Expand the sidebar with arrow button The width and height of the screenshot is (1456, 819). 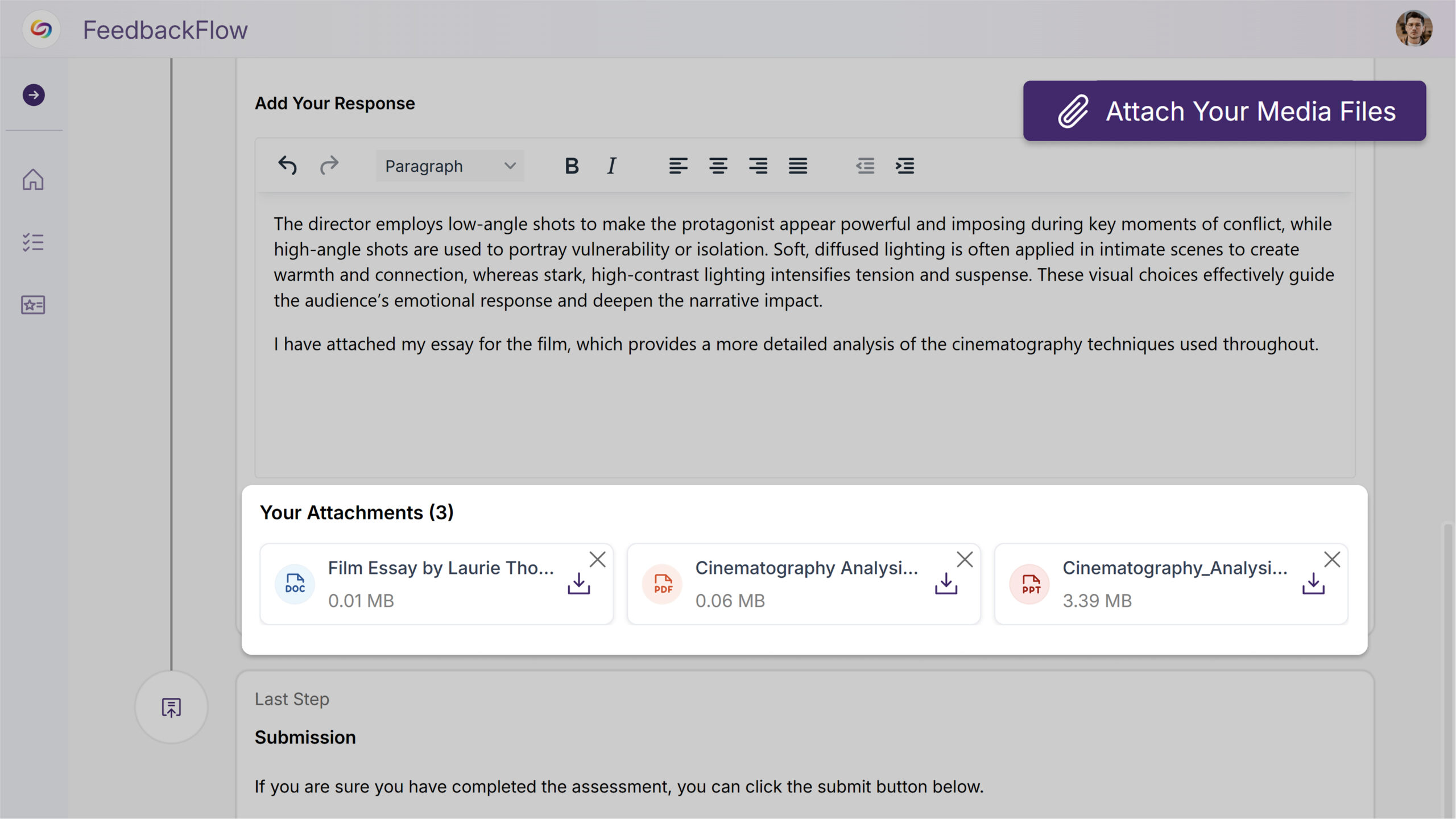pos(34,95)
